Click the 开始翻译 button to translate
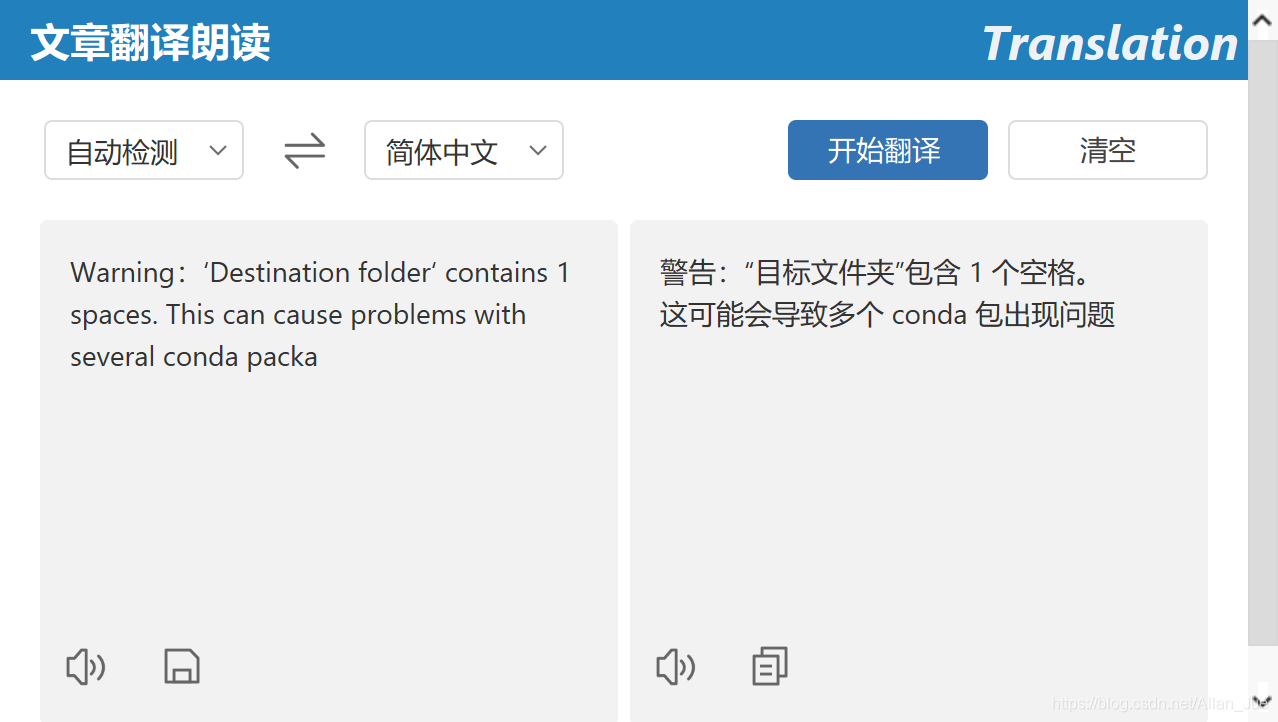1278x722 pixels. click(887, 150)
